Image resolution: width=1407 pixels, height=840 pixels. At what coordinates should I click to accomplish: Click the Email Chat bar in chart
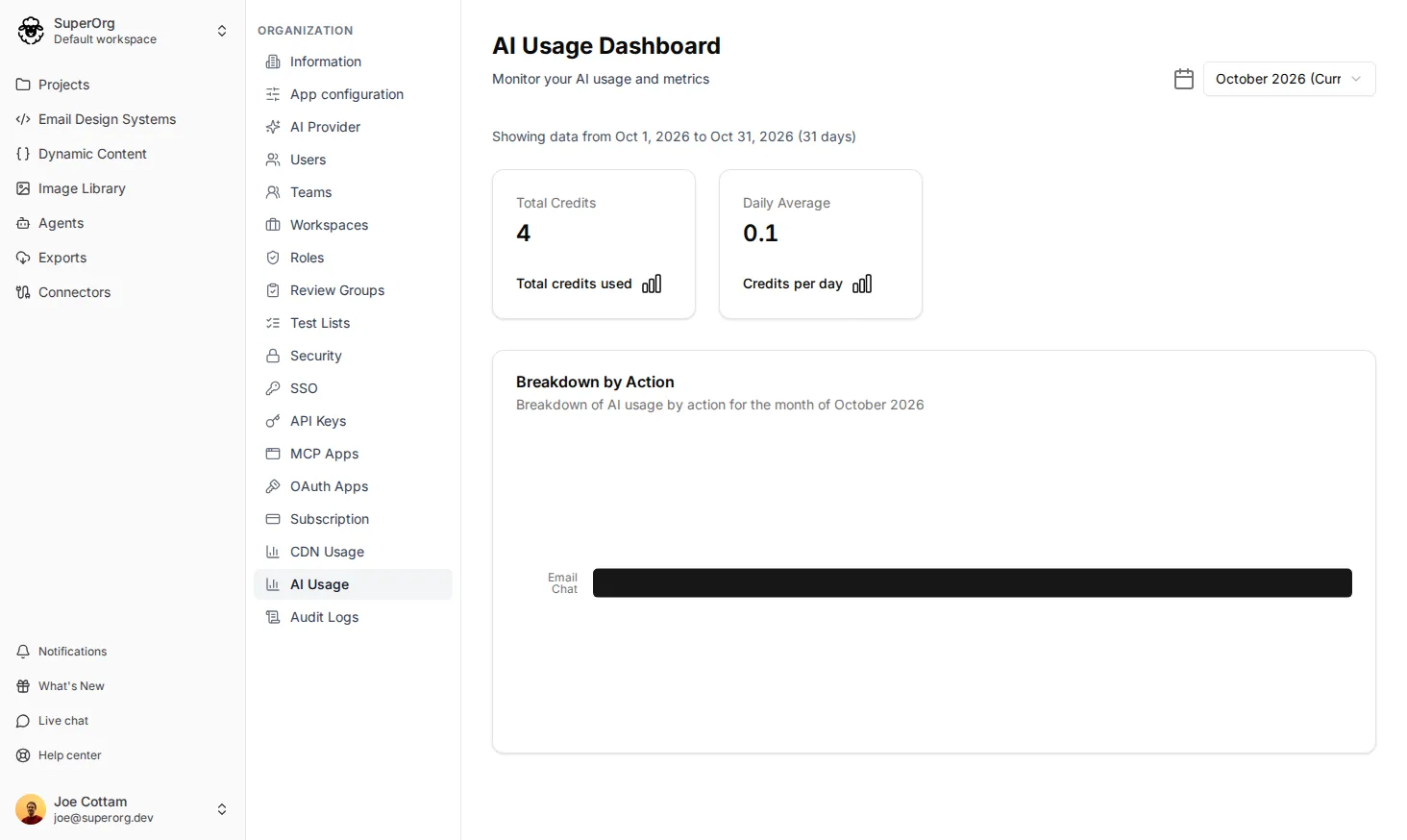tap(973, 582)
